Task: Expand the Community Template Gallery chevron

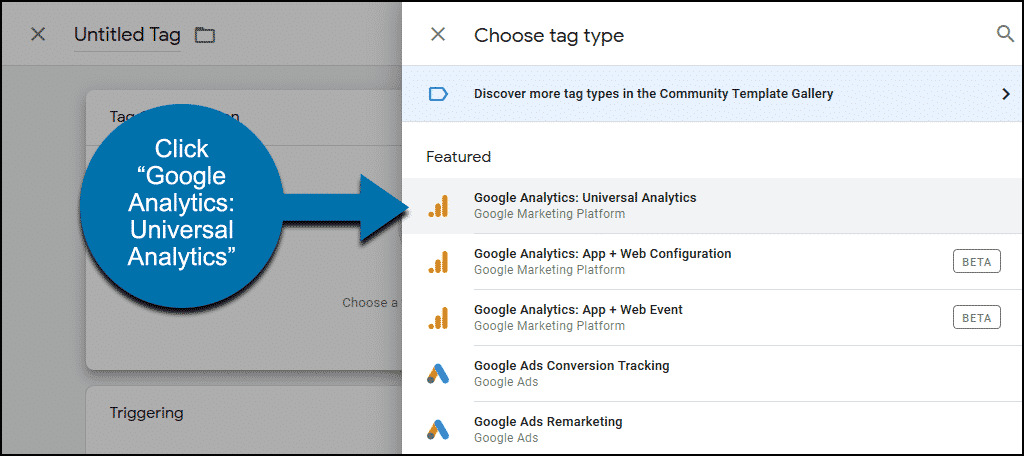Action: coord(1006,94)
